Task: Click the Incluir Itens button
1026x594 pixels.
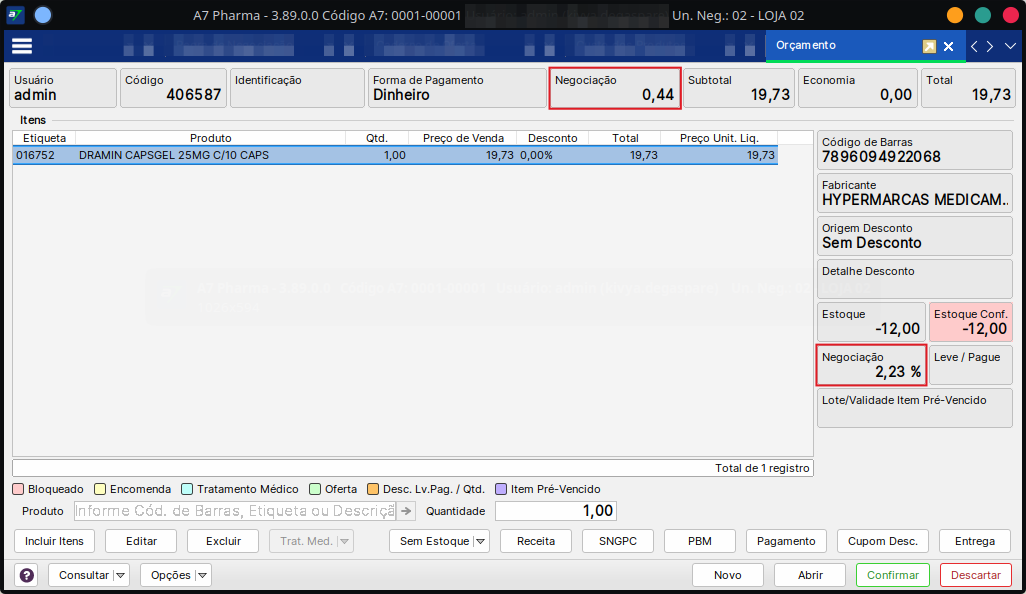Action: tap(55, 541)
